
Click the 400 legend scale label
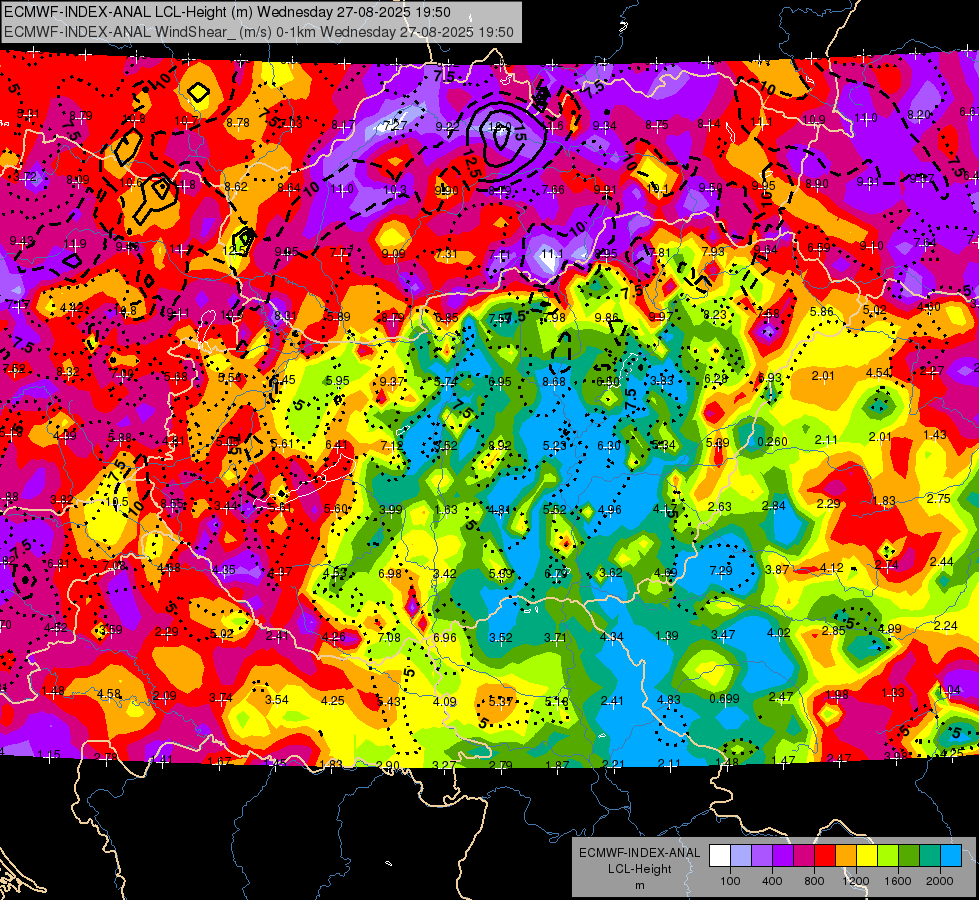tap(772, 881)
